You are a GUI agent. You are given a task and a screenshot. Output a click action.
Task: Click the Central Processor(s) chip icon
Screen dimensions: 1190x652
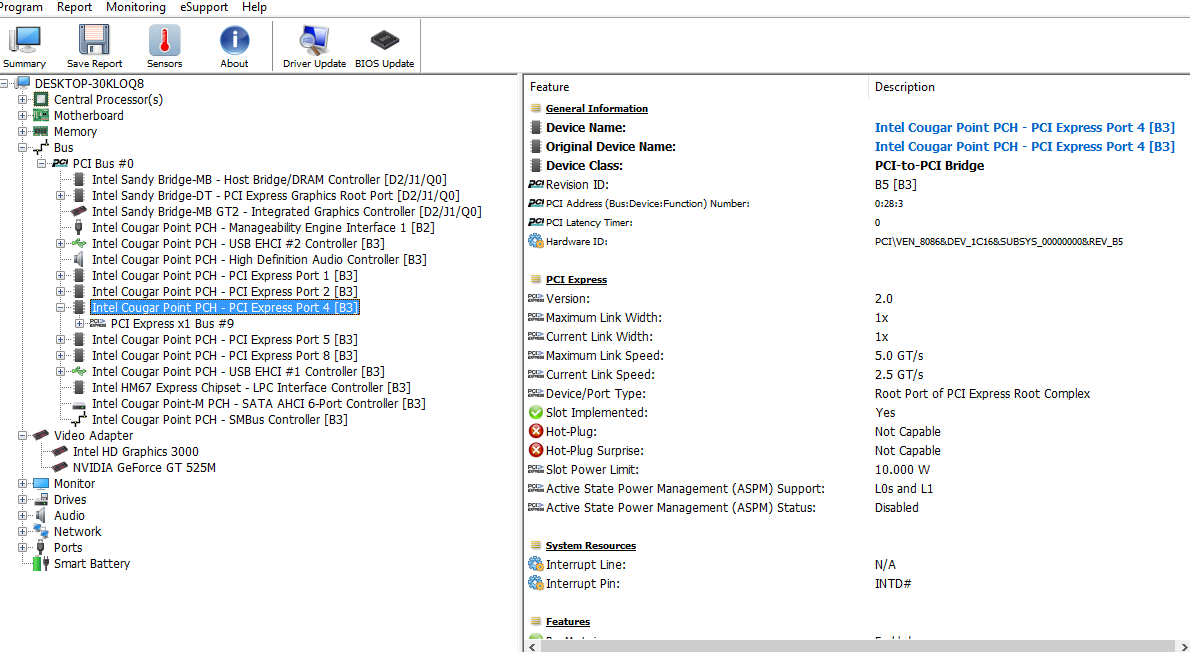pos(41,99)
